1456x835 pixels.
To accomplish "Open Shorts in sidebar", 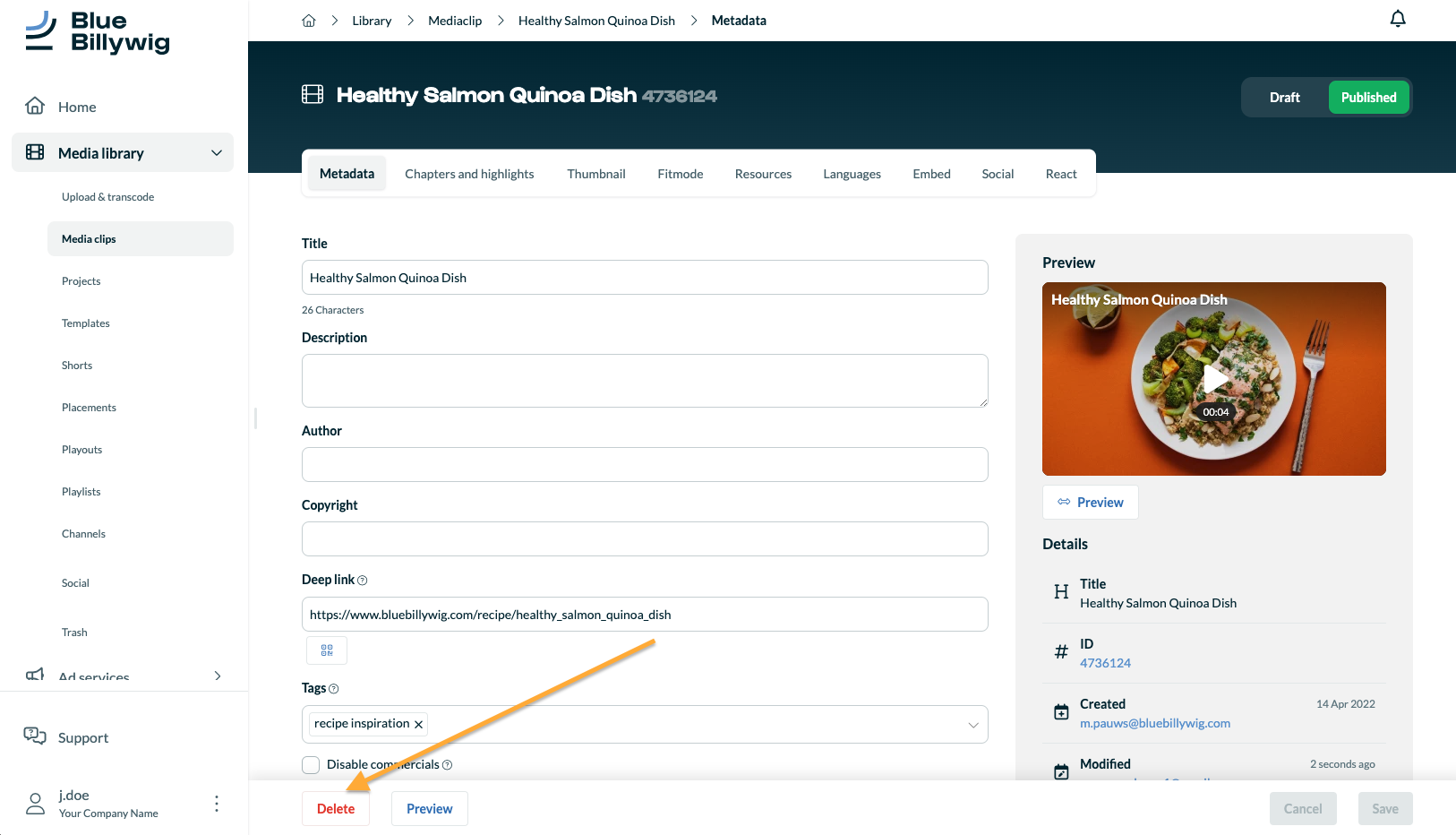I will [77, 366].
